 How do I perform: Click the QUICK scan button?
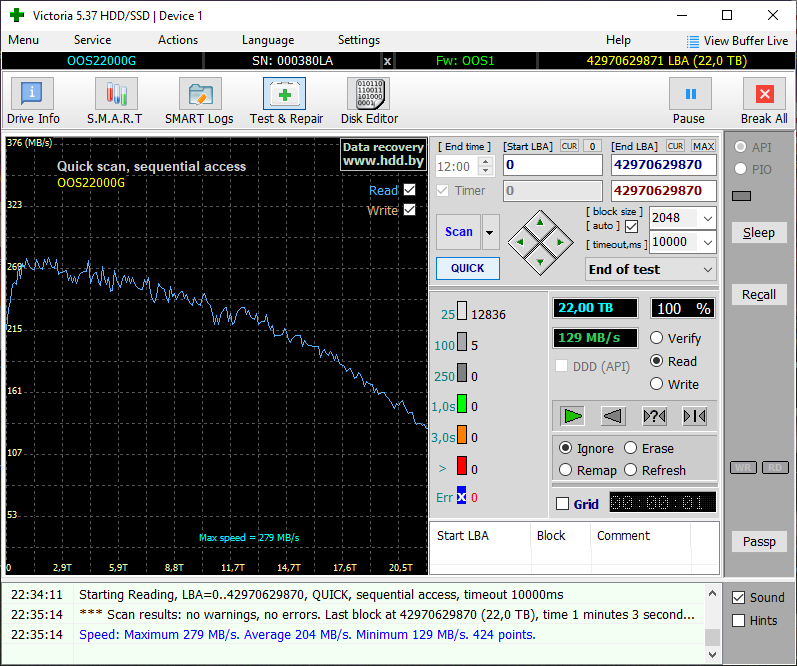(x=467, y=268)
